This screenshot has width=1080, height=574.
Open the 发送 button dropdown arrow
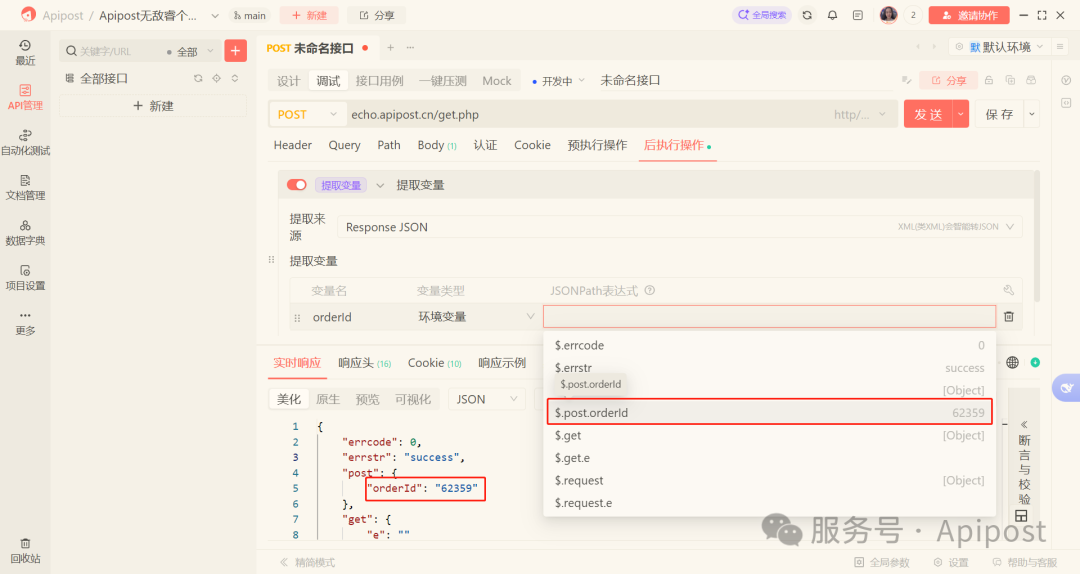click(960, 114)
